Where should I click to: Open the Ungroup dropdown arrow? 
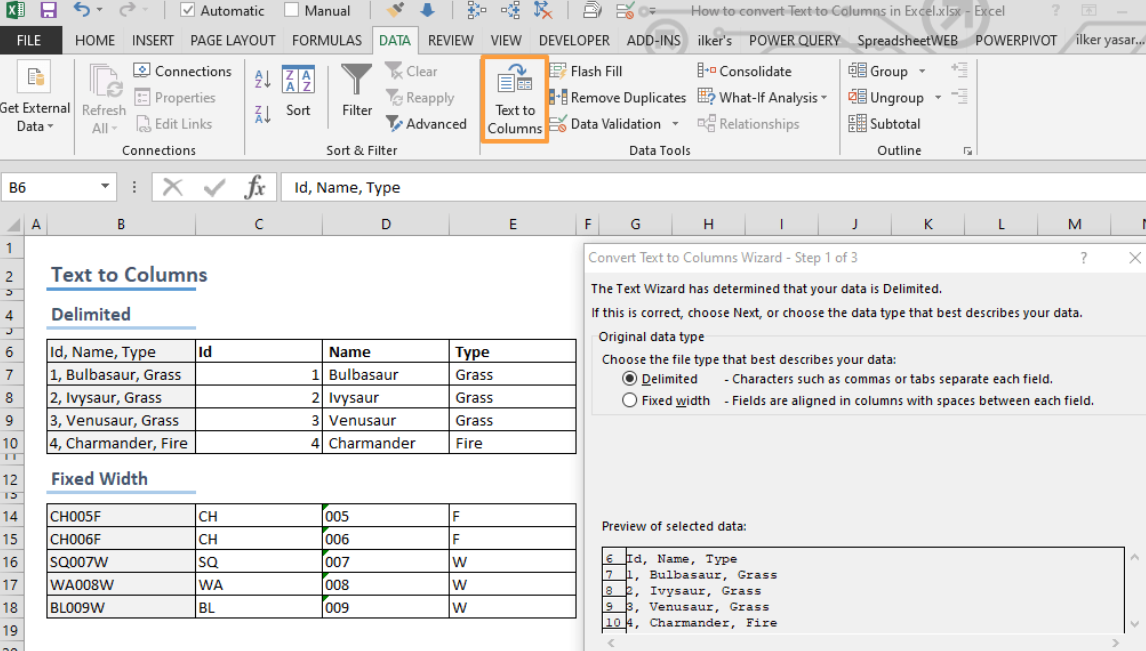tap(938, 97)
